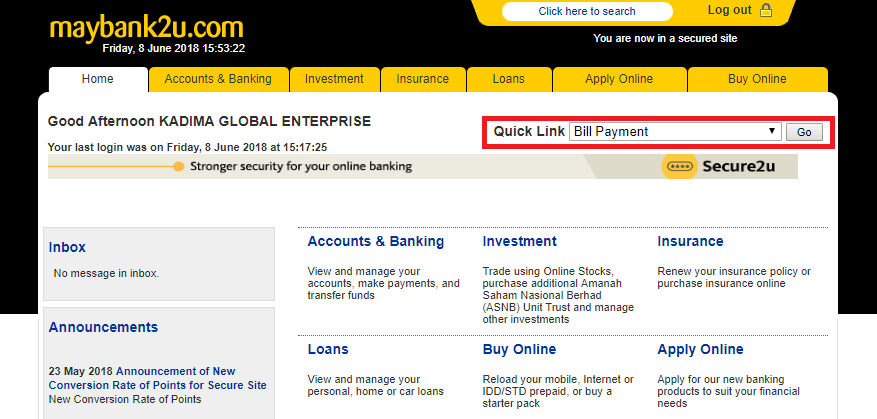
Task: Click the 'Click here to search' field
Action: (x=586, y=12)
